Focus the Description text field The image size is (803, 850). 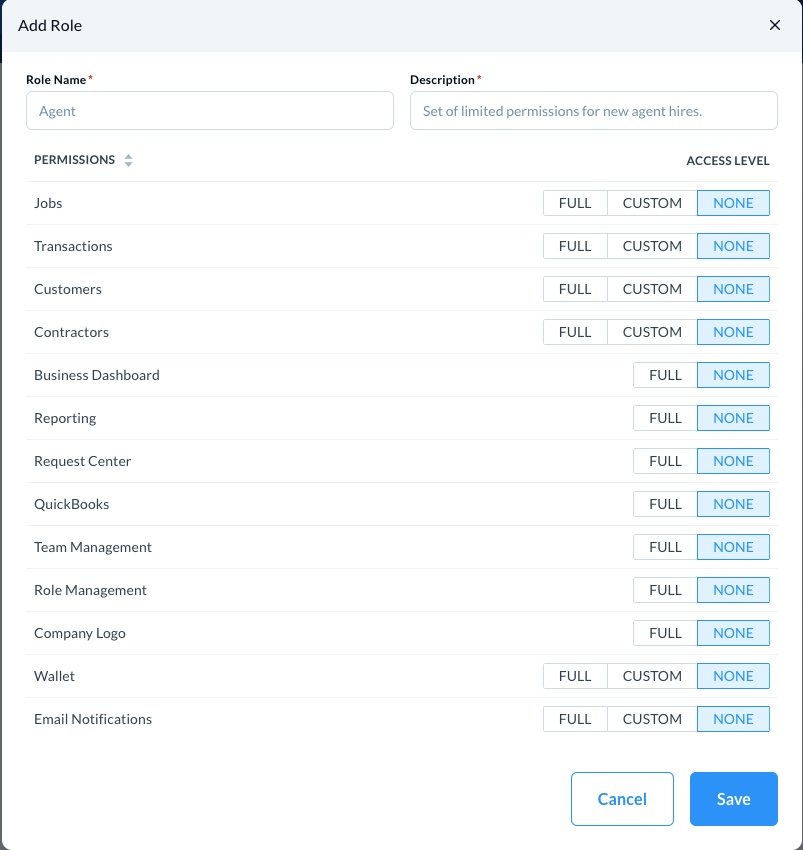pos(593,111)
